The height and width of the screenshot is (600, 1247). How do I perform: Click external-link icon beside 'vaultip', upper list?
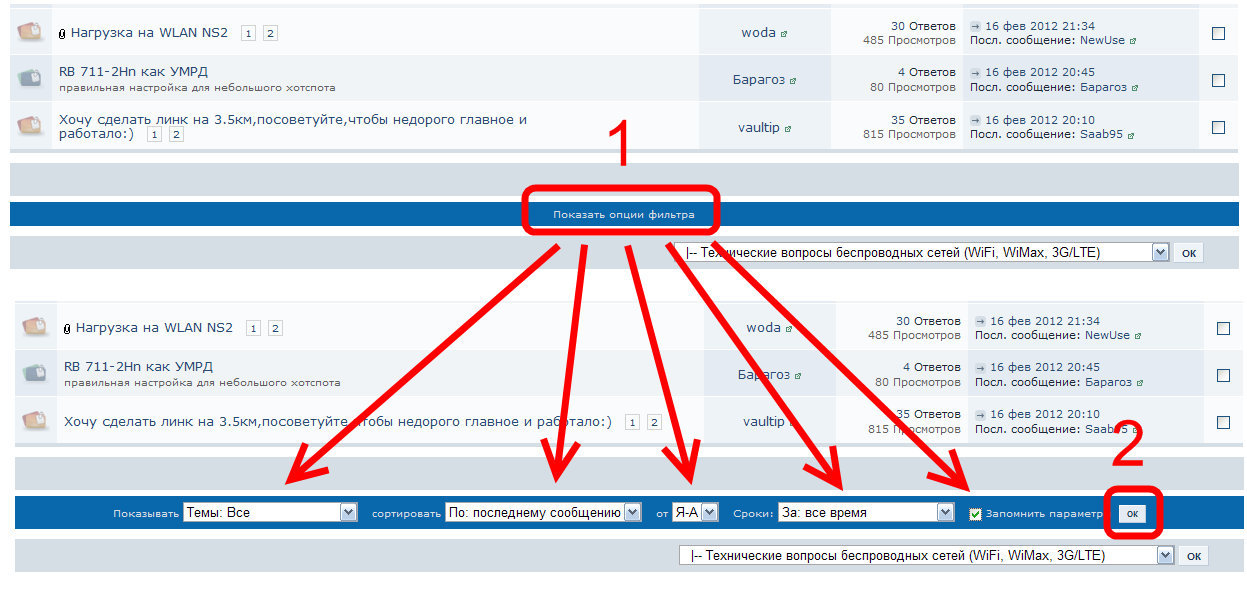click(788, 129)
